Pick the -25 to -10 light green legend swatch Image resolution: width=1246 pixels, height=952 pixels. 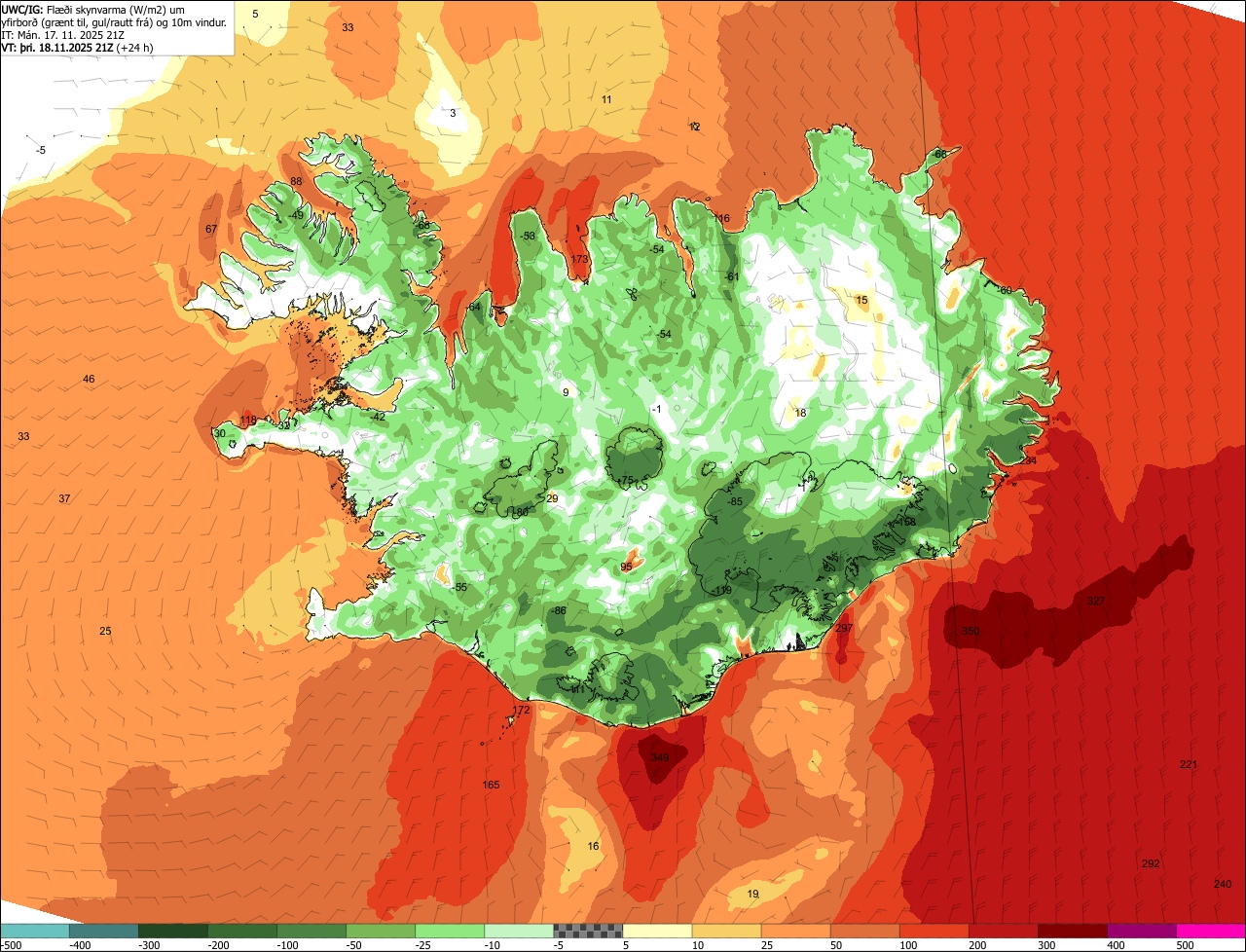(450, 931)
